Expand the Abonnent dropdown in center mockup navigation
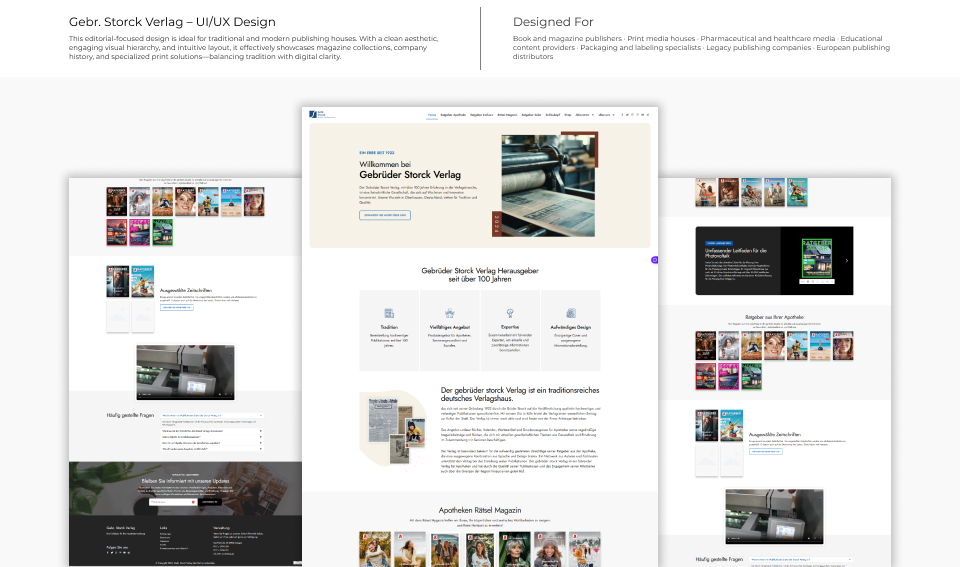 tap(584, 115)
